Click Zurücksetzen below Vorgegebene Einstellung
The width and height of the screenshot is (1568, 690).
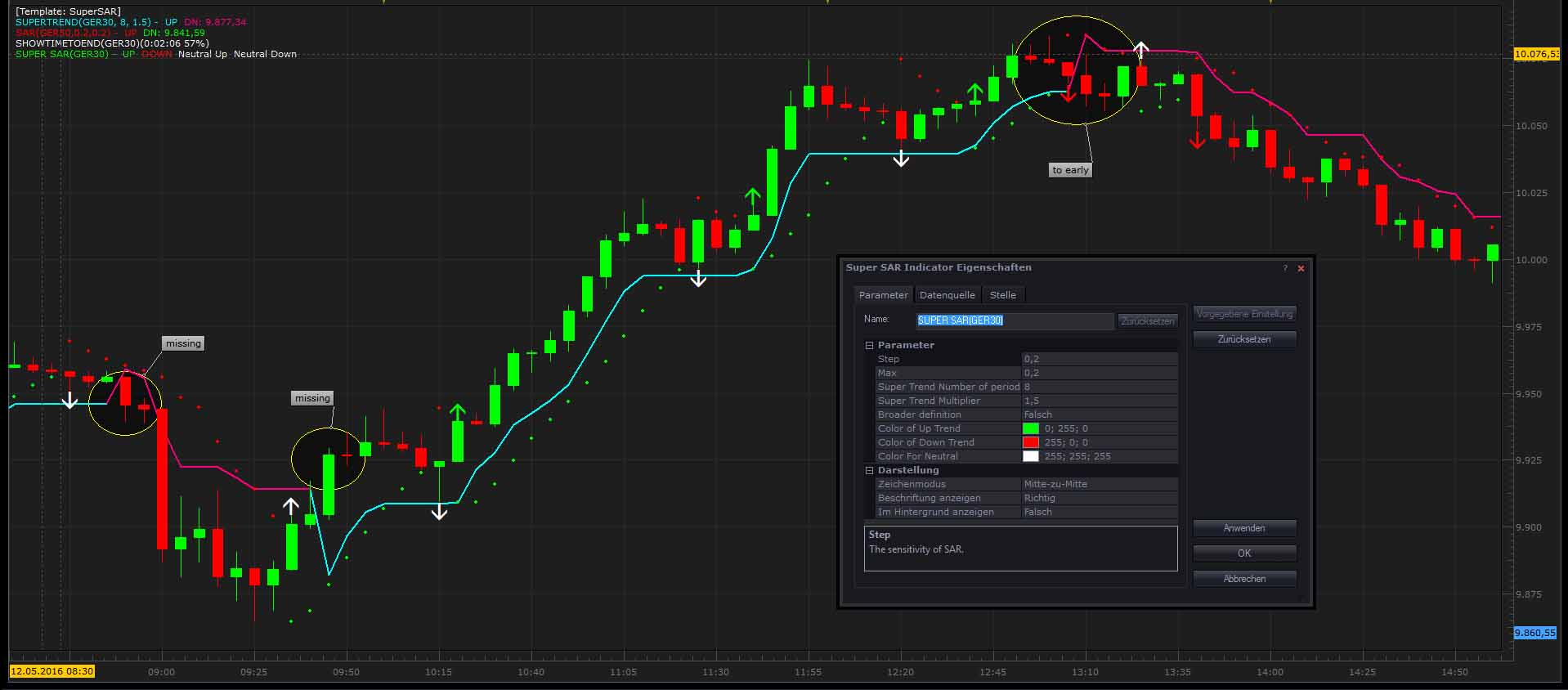click(x=1244, y=339)
